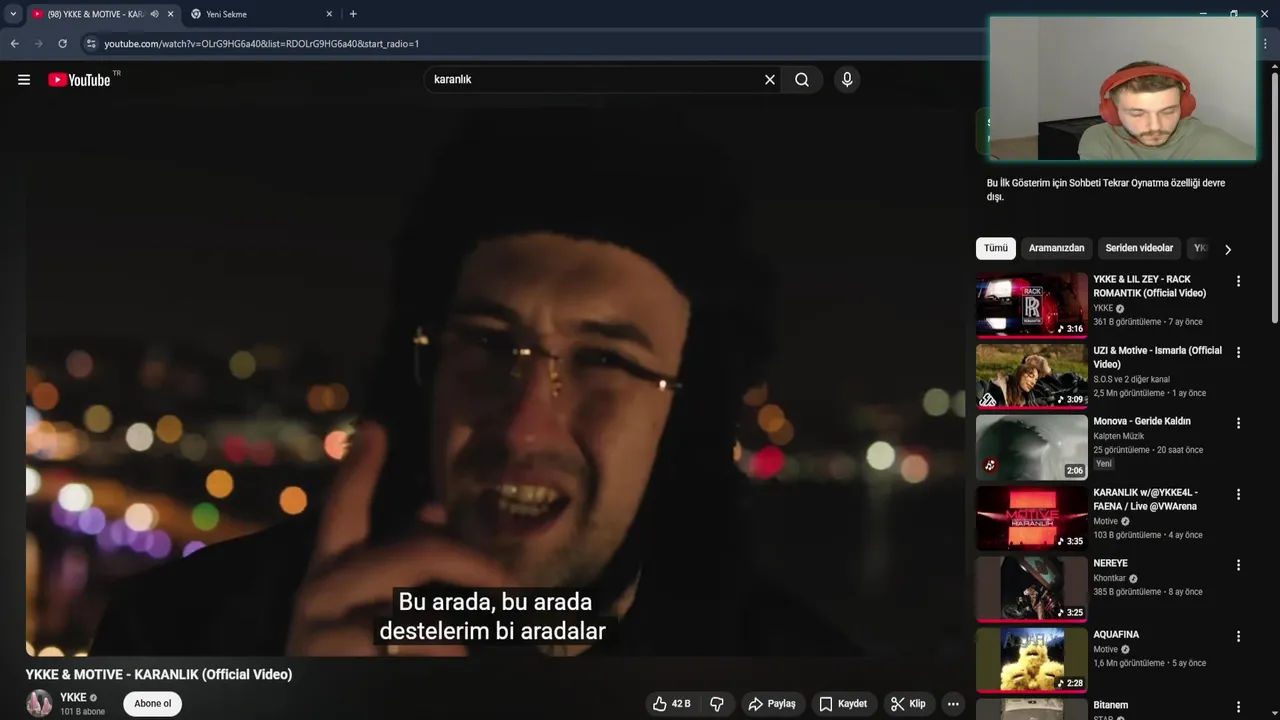Close the YKKE & MOTIVE tab
Screen dimensions: 1280x720
[x=170, y=14]
